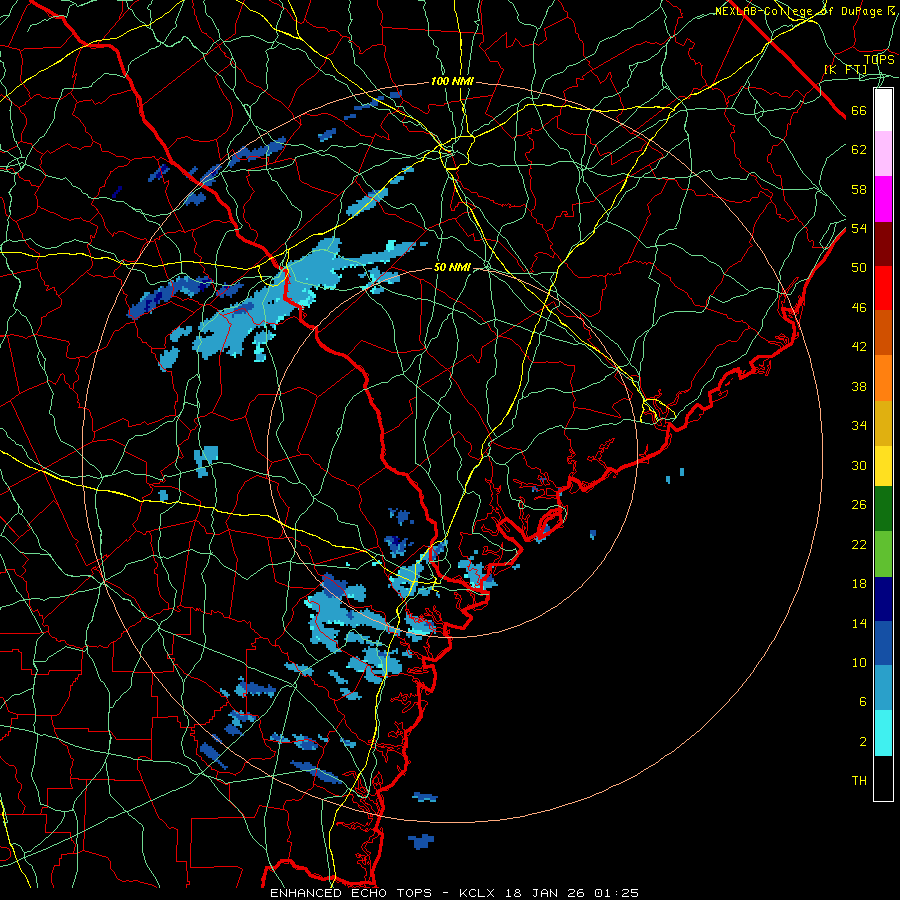The height and width of the screenshot is (900, 900).
Task: Select the dark green legend swatch
Action: (883, 509)
